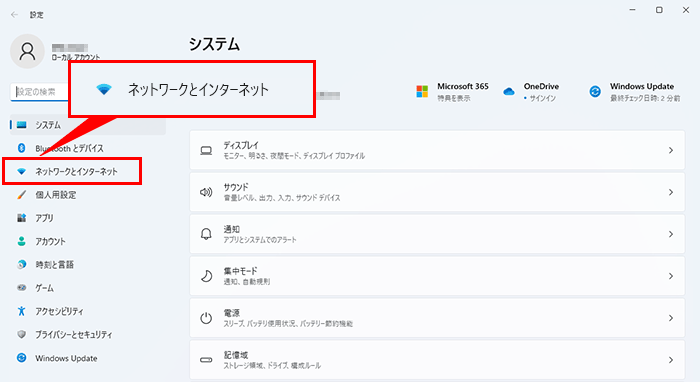700x382 pixels.
Task: Click the 設定の検索 search field
Action: click(39, 92)
